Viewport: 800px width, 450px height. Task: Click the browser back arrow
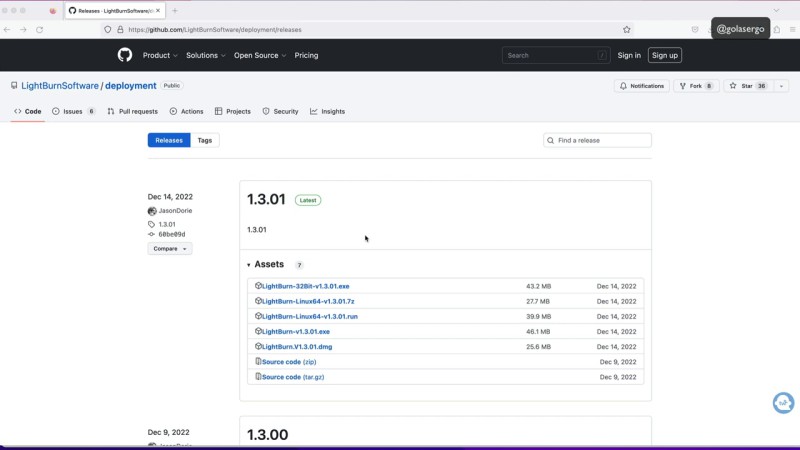click(x=8, y=30)
